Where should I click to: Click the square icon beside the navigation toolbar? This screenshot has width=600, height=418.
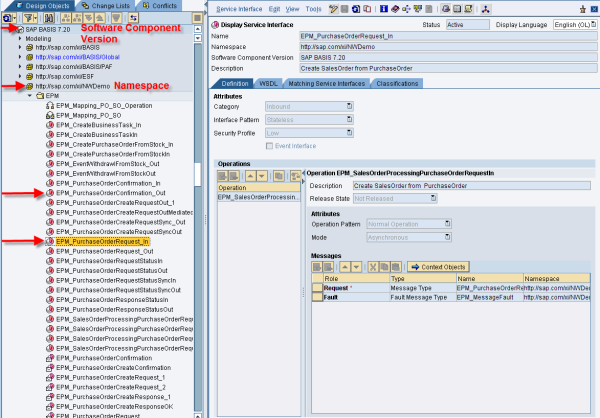[197, 18]
